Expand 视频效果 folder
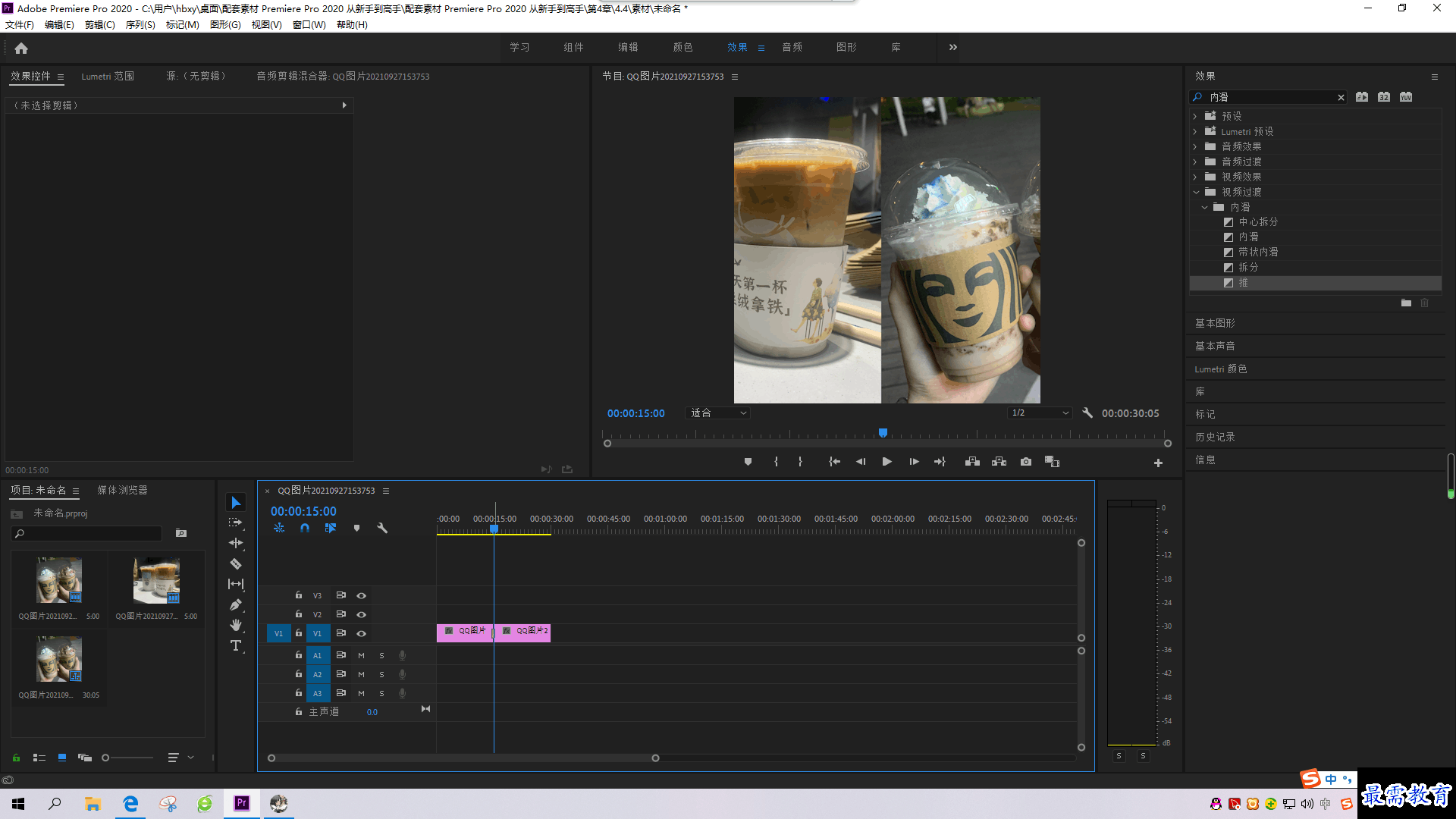Screen dimensions: 1456x819 click(1195, 177)
